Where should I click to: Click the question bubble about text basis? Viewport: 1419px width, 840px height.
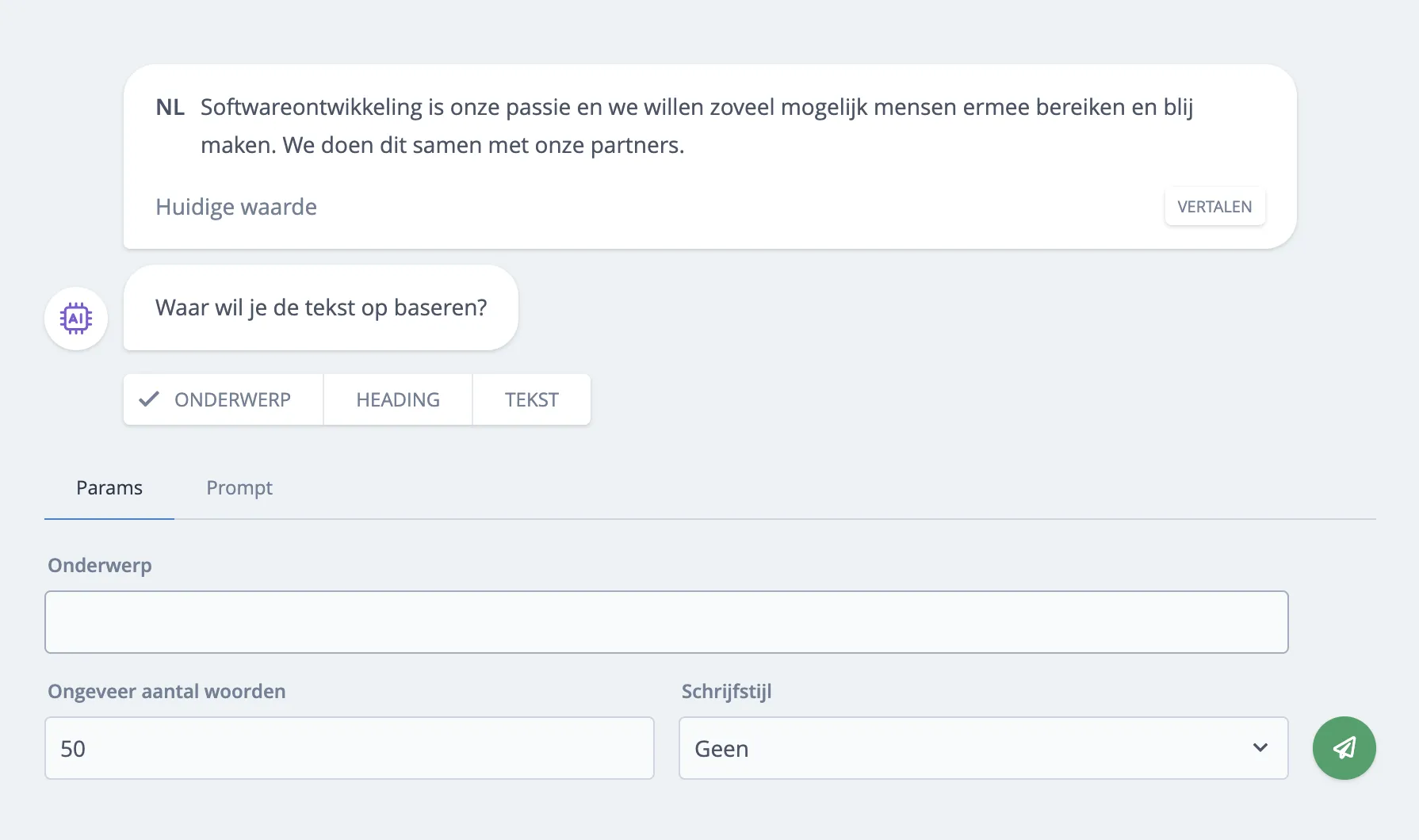click(x=320, y=307)
